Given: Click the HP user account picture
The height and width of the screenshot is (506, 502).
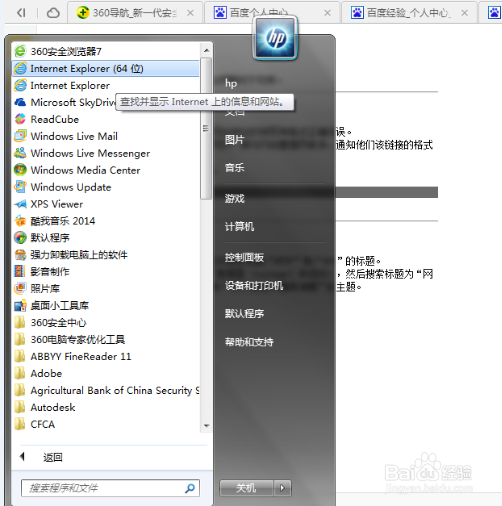Looking at the screenshot, I should click(x=275, y=38).
